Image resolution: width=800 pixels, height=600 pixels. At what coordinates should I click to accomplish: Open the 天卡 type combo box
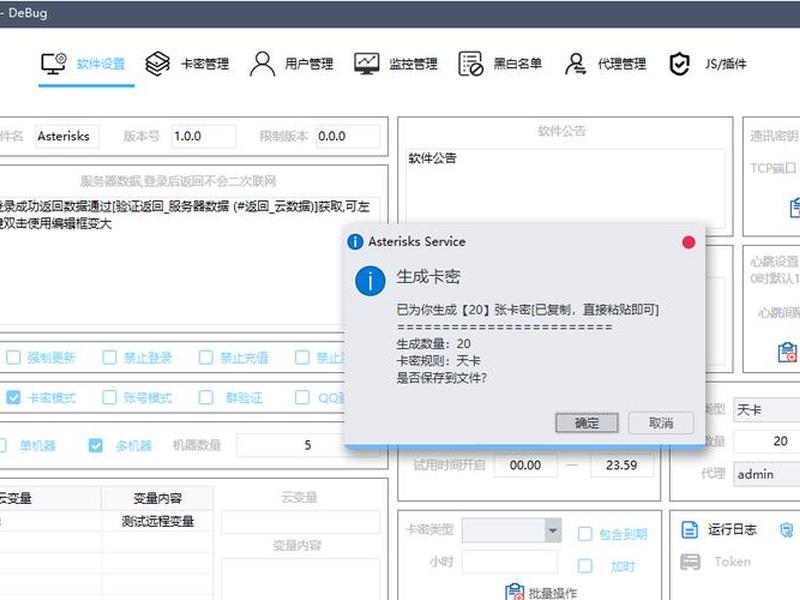tap(767, 410)
